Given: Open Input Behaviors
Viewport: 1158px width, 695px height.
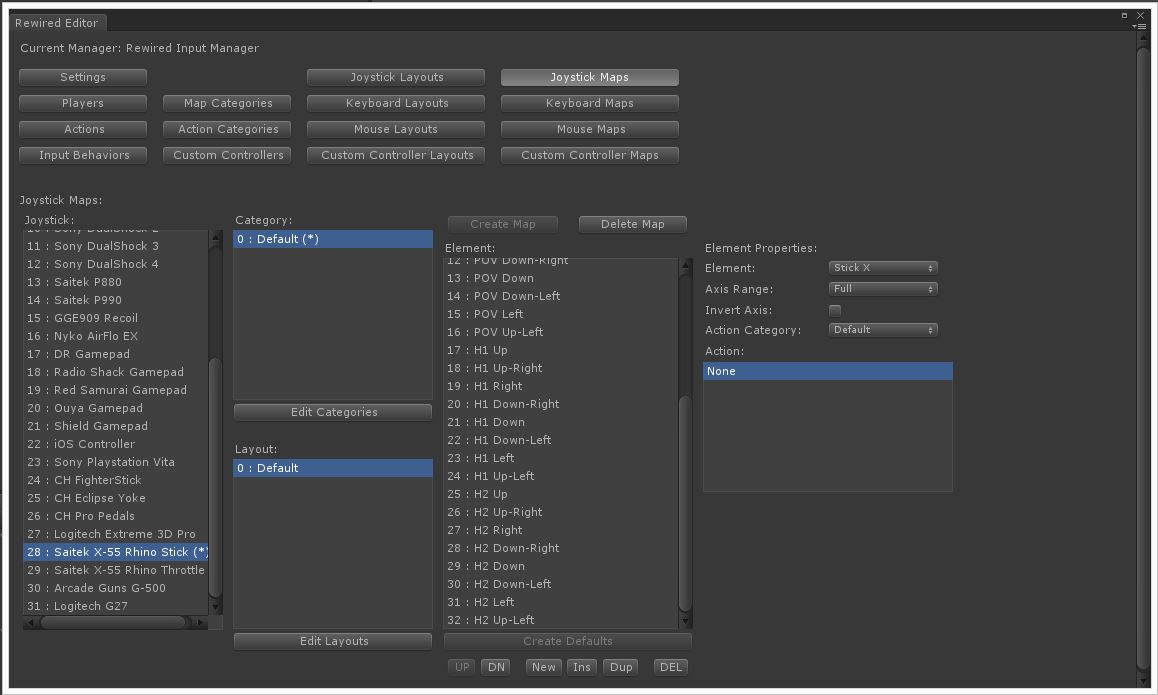Looking at the screenshot, I should point(82,155).
